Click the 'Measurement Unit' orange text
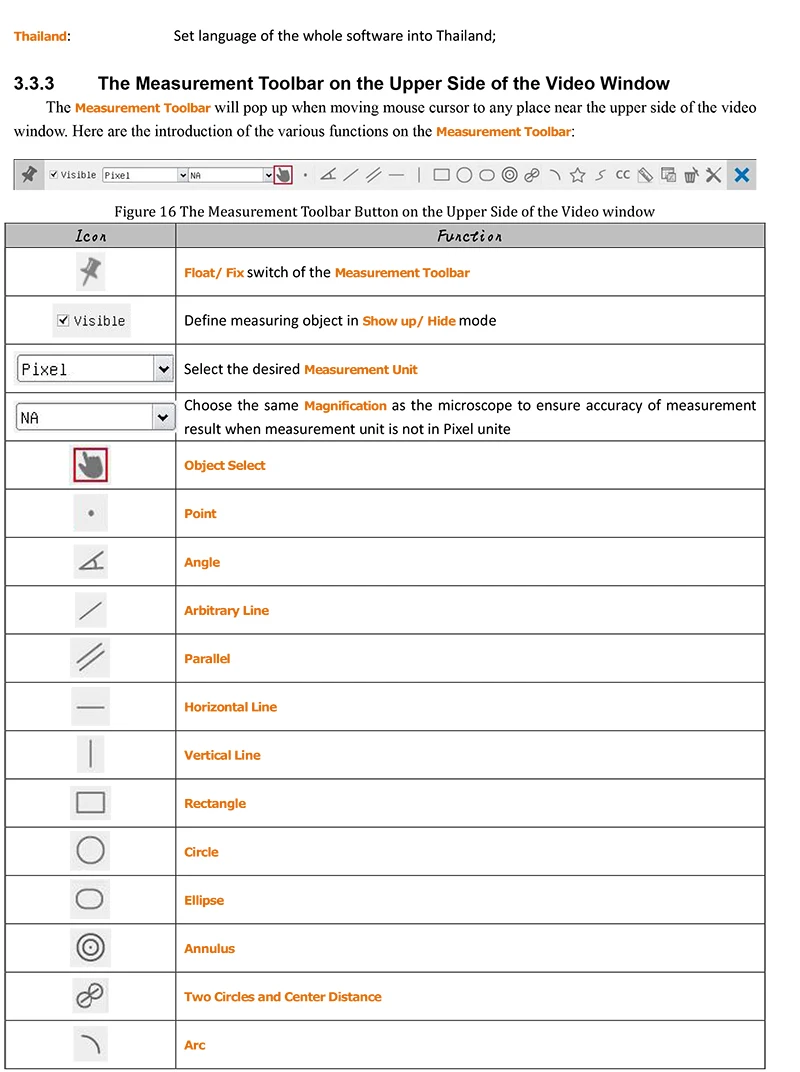 point(360,369)
